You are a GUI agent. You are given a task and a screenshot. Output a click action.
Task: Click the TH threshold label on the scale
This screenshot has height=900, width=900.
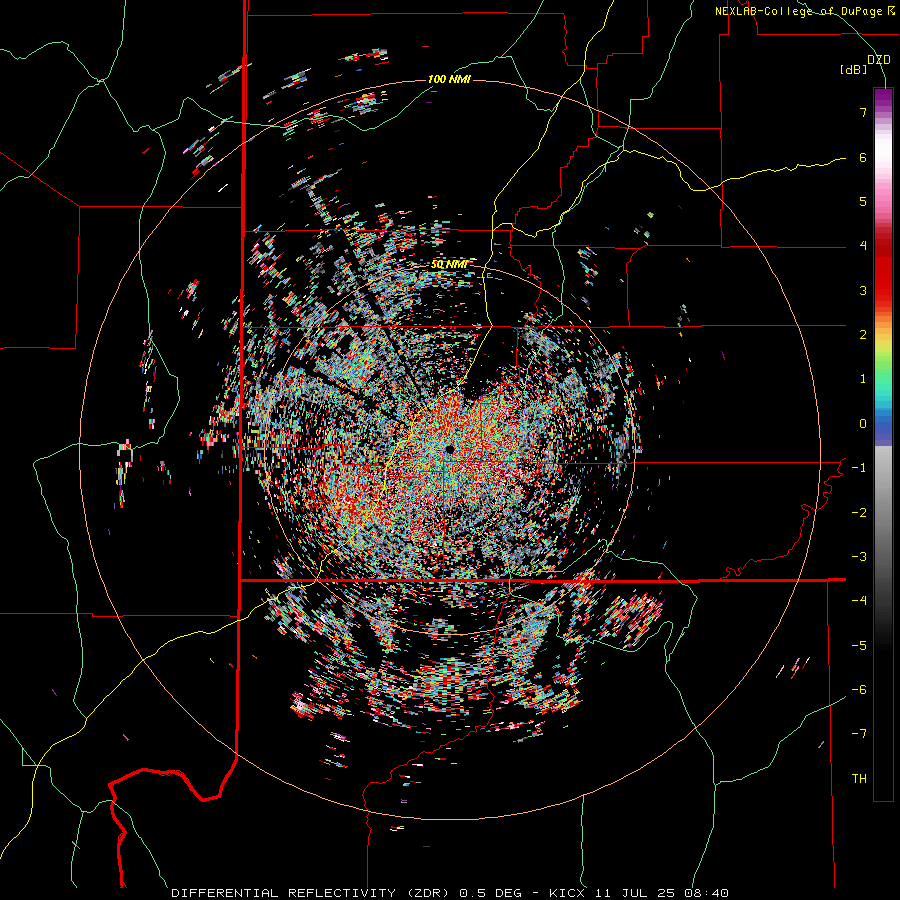coord(859,779)
